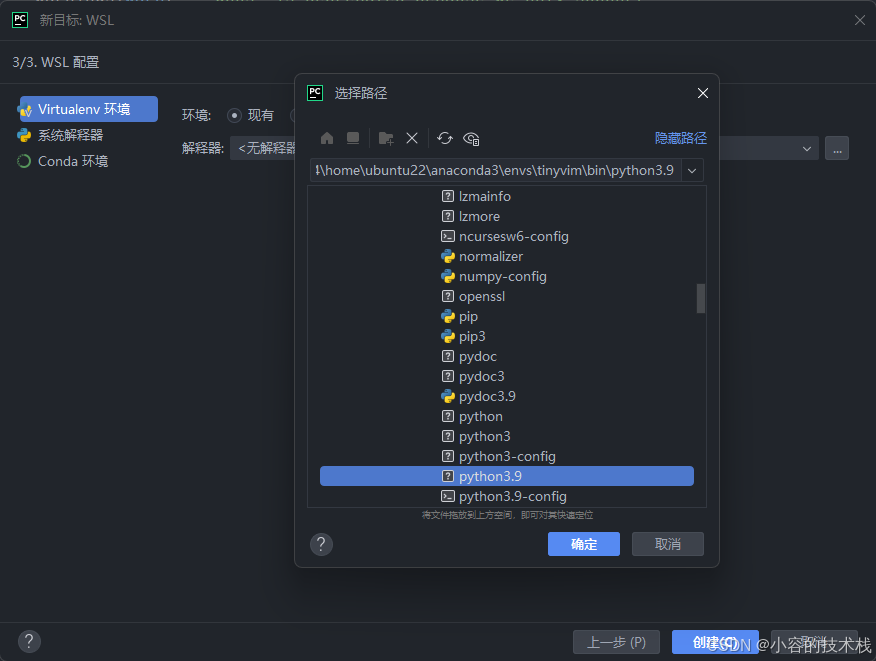Screen dimensions: 876x661
Task: Click the openssl file icon
Action: click(447, 296)
